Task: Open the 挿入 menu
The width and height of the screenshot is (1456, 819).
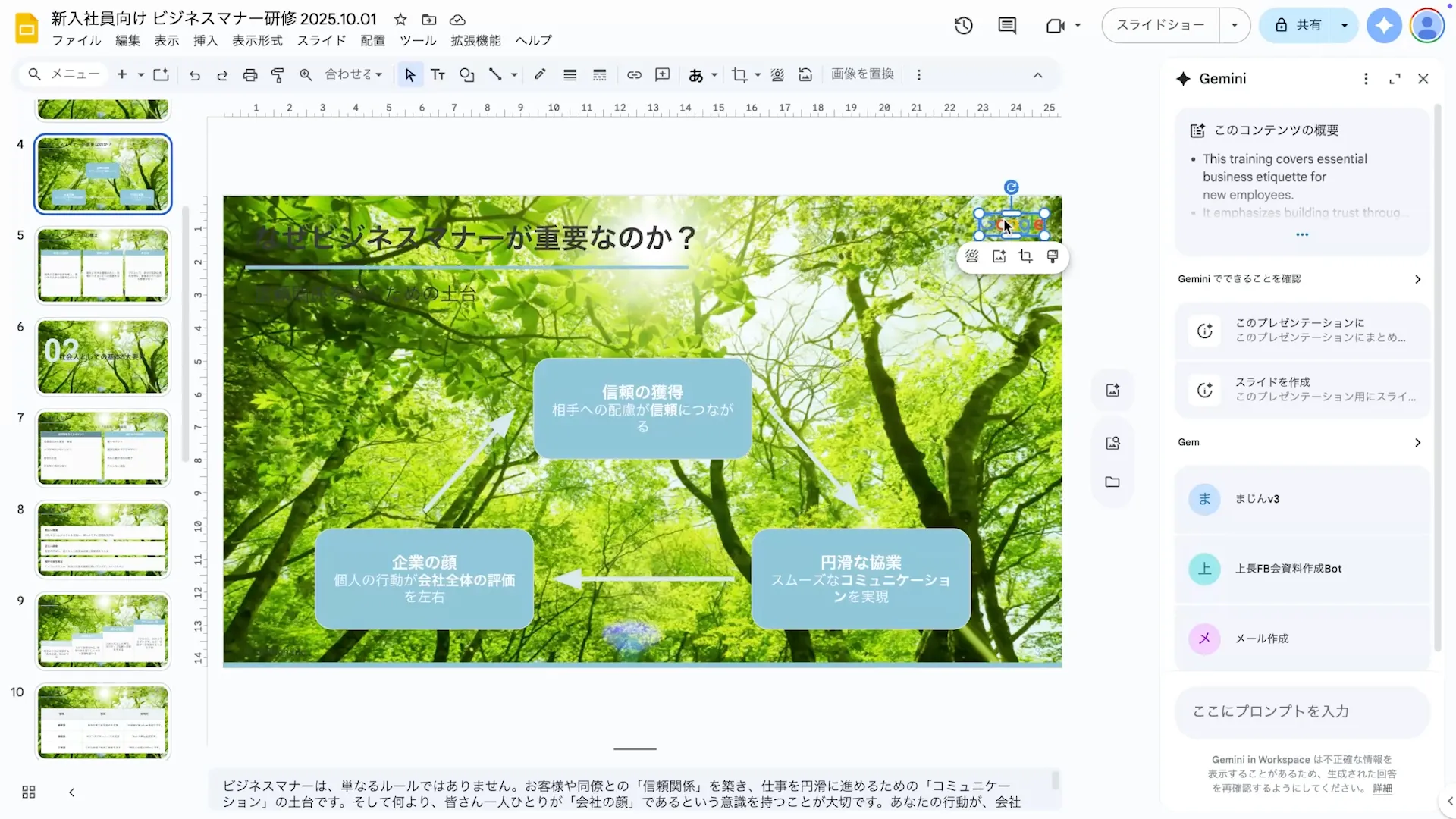Action: click(204, 40)
